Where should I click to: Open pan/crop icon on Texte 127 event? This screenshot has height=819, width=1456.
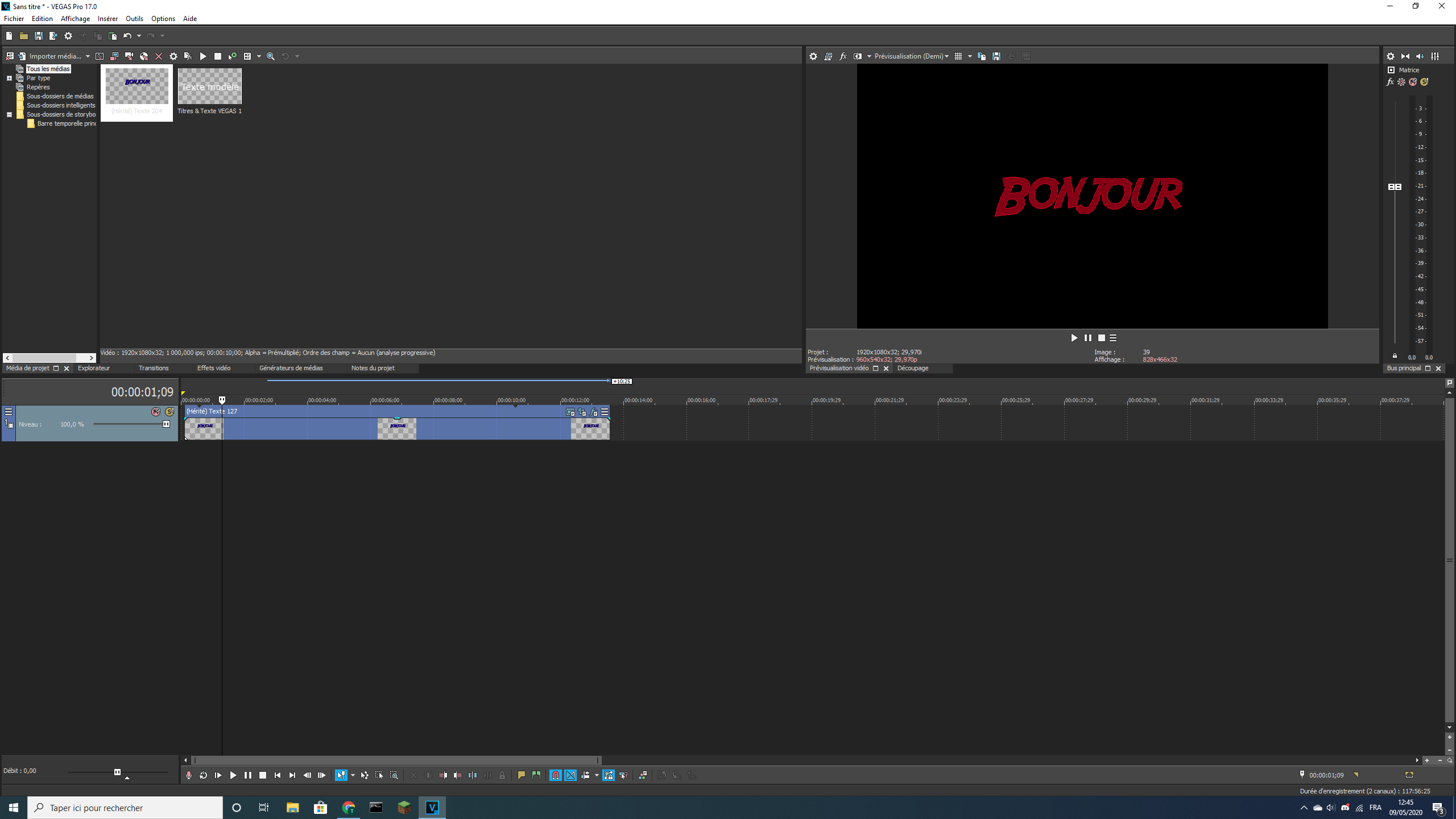tap(582, 412)
